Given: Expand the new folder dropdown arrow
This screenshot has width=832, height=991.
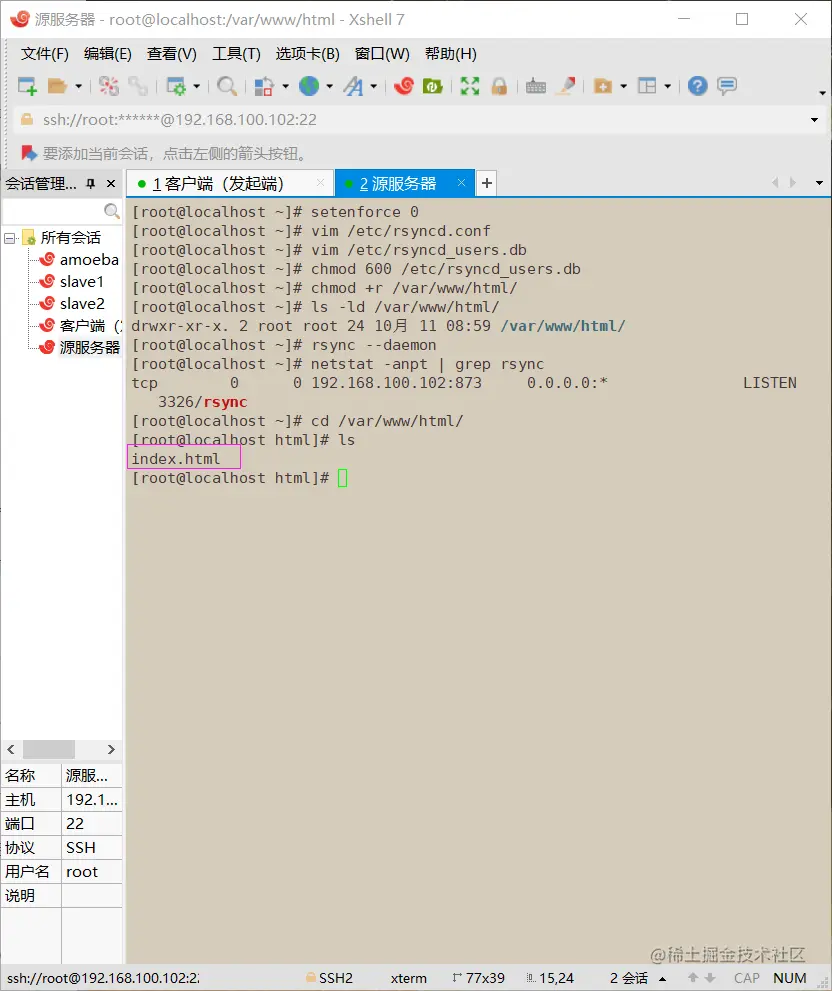Looking at the screenshot, I should [623, 86].
